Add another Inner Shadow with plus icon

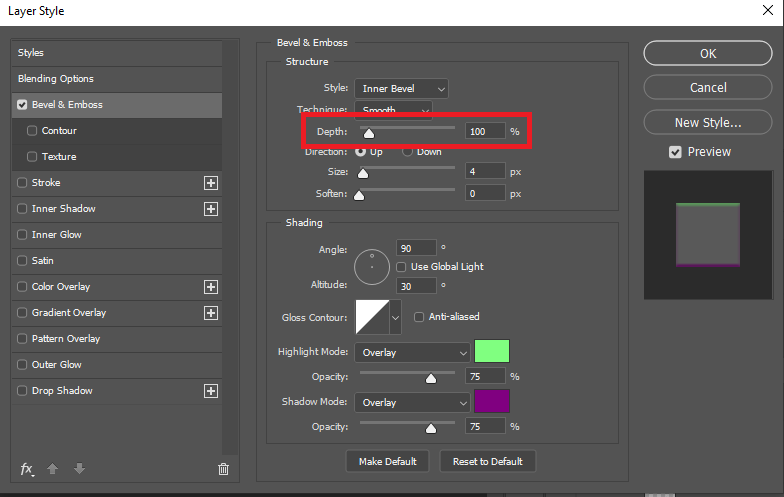pos(211,209)
